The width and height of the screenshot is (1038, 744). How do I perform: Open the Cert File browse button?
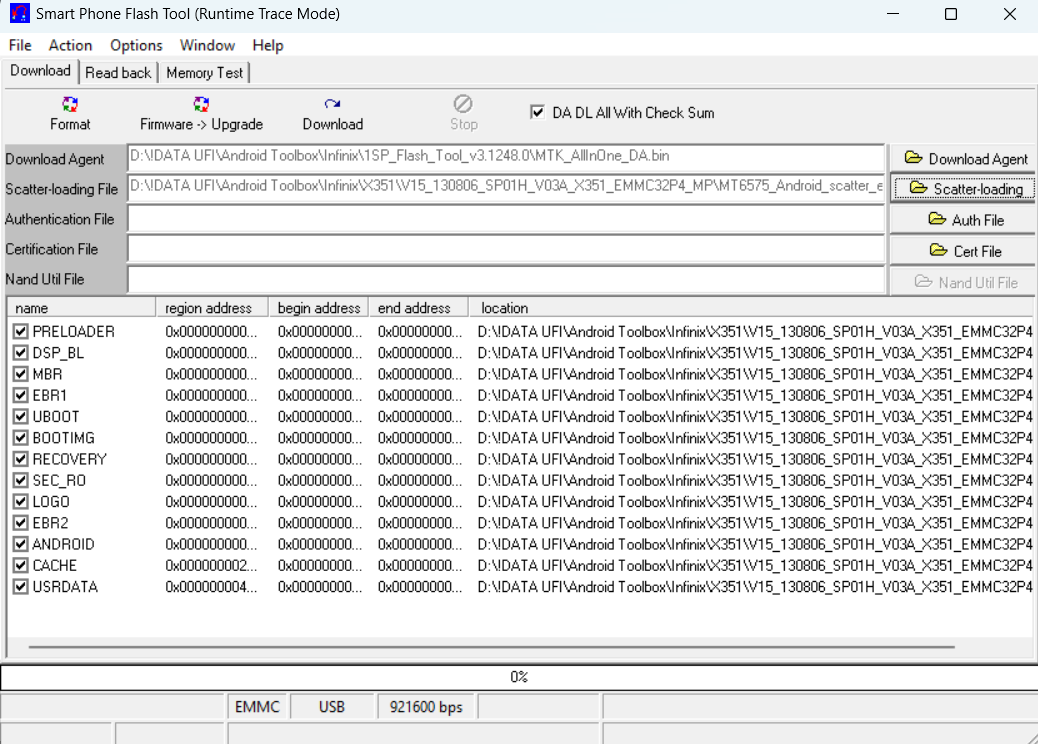click(x=965, y=251)
